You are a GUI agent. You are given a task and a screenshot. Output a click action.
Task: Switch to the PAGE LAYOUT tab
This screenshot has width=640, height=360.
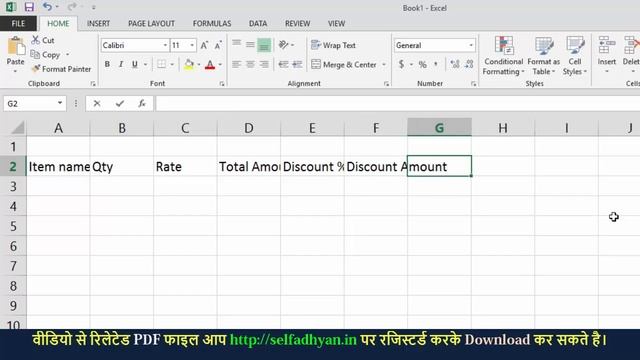pyautogui.click(x=151, y=24)
